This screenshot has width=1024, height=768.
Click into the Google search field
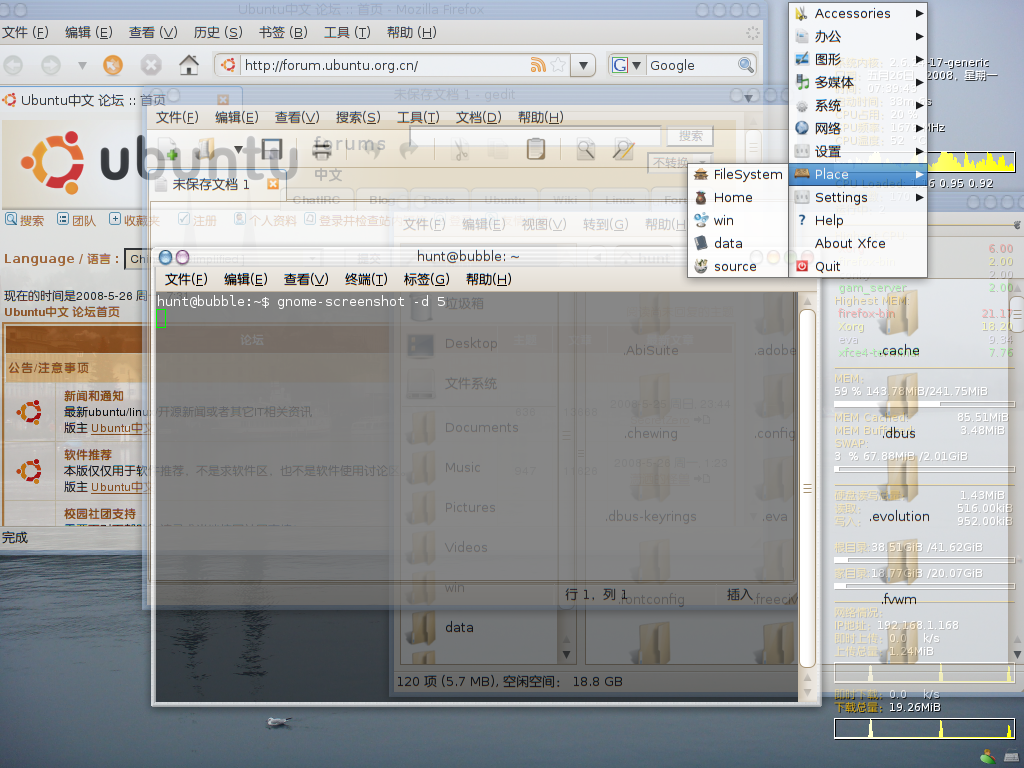pos(692,65)
